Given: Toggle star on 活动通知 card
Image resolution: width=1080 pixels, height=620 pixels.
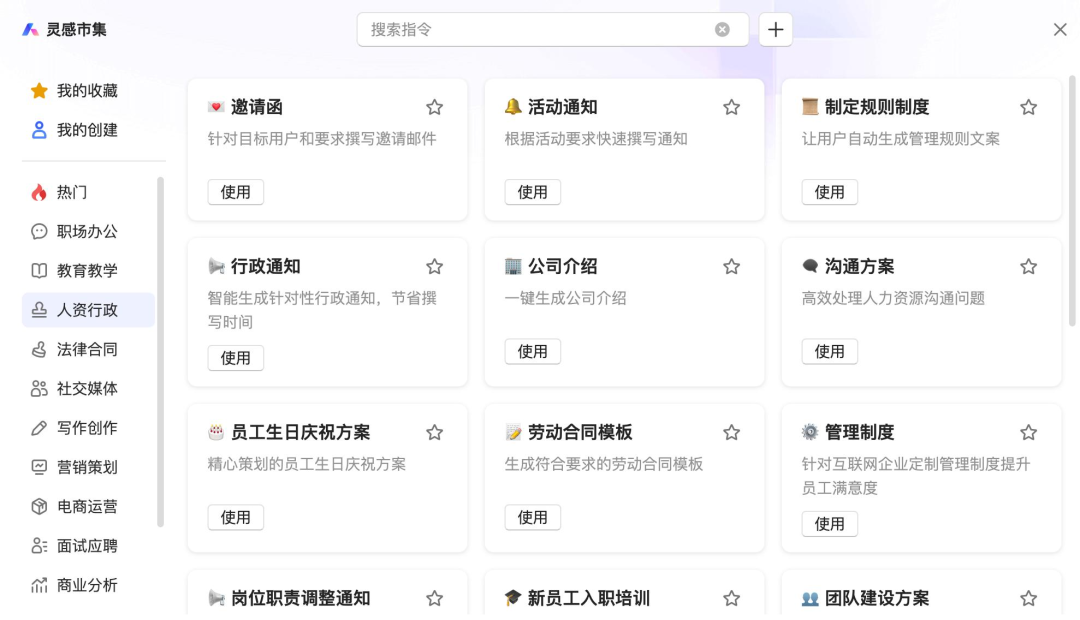Looking at the screenshot, I should coord(731,107).
